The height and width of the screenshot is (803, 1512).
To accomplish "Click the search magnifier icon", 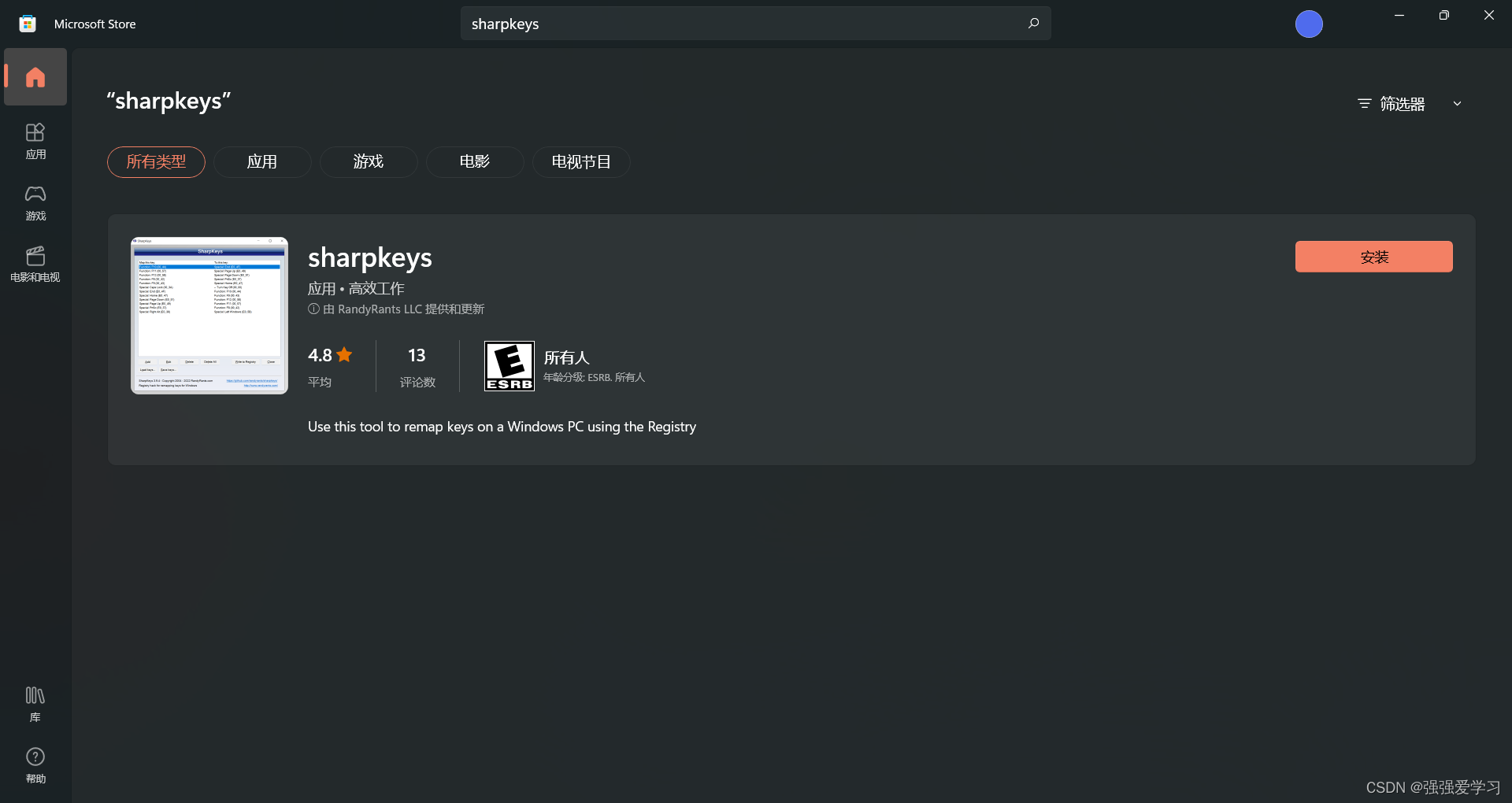I will (1033, 24).
